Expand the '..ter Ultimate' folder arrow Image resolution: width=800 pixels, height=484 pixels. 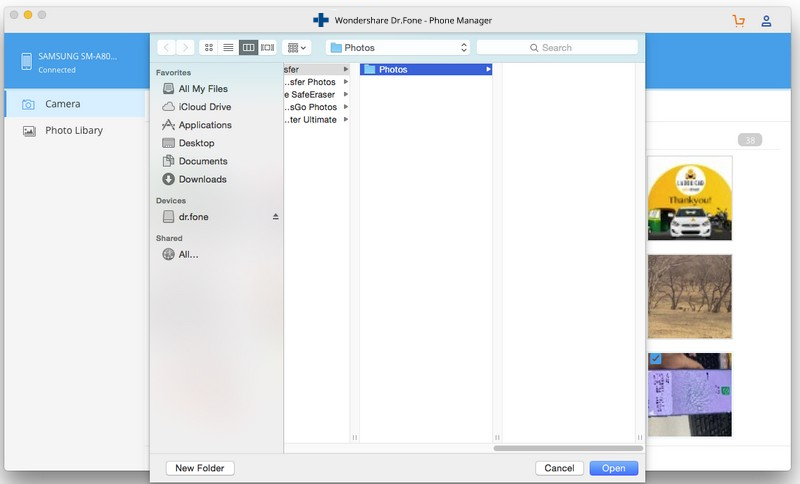point(346,119)
